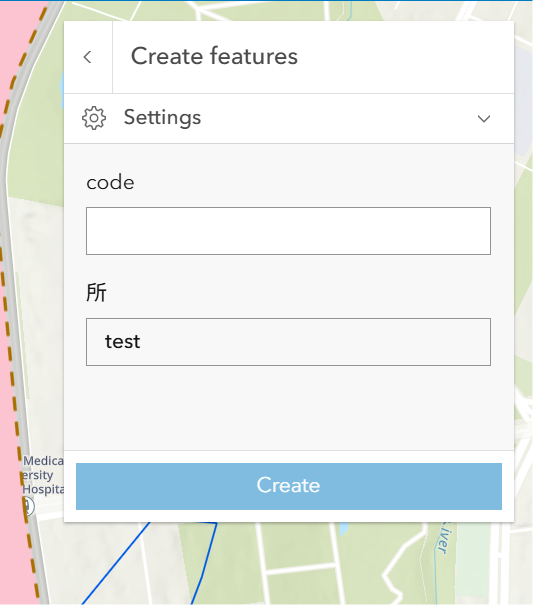Viewport: 533px width, 605px height.
Task: Expand the Settings section chevron
Action: pos(484,118)
